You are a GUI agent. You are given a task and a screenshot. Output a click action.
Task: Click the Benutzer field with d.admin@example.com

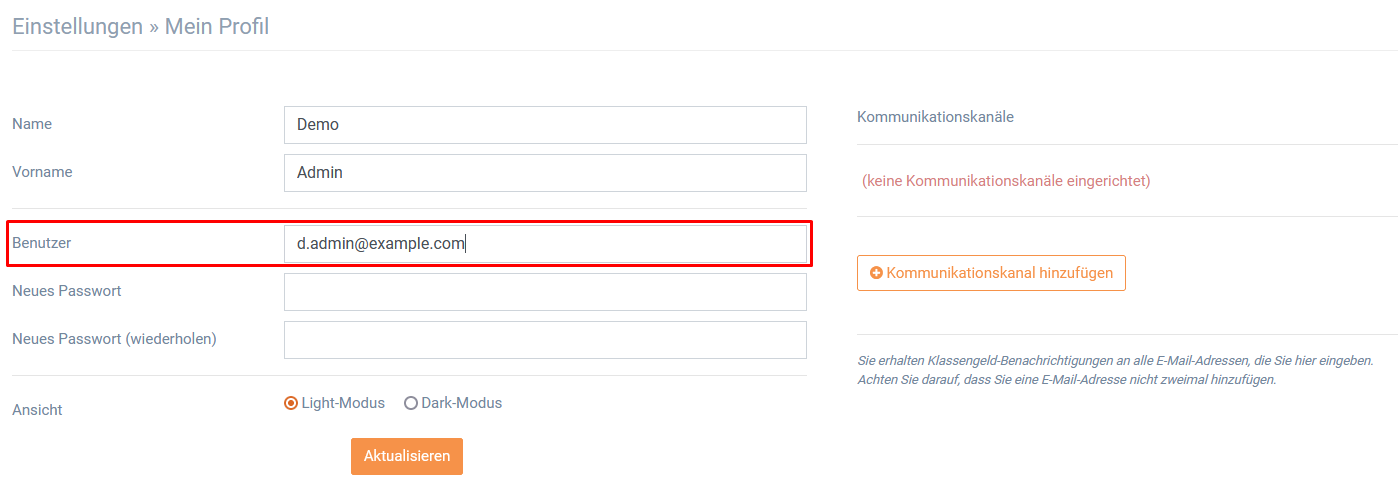tap(545, 243)
